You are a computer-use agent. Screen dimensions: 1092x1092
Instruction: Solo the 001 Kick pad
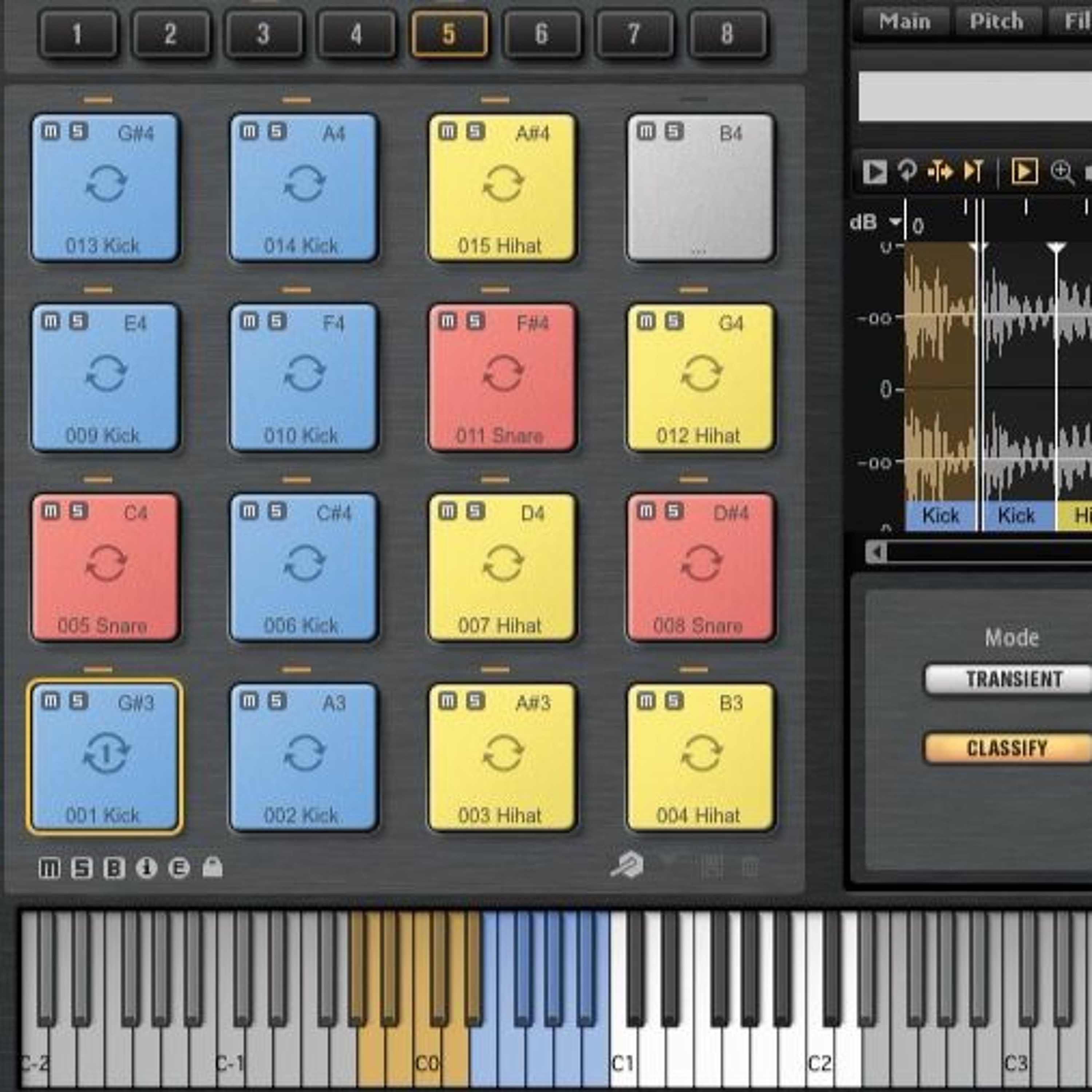click(x=79, y=701)
